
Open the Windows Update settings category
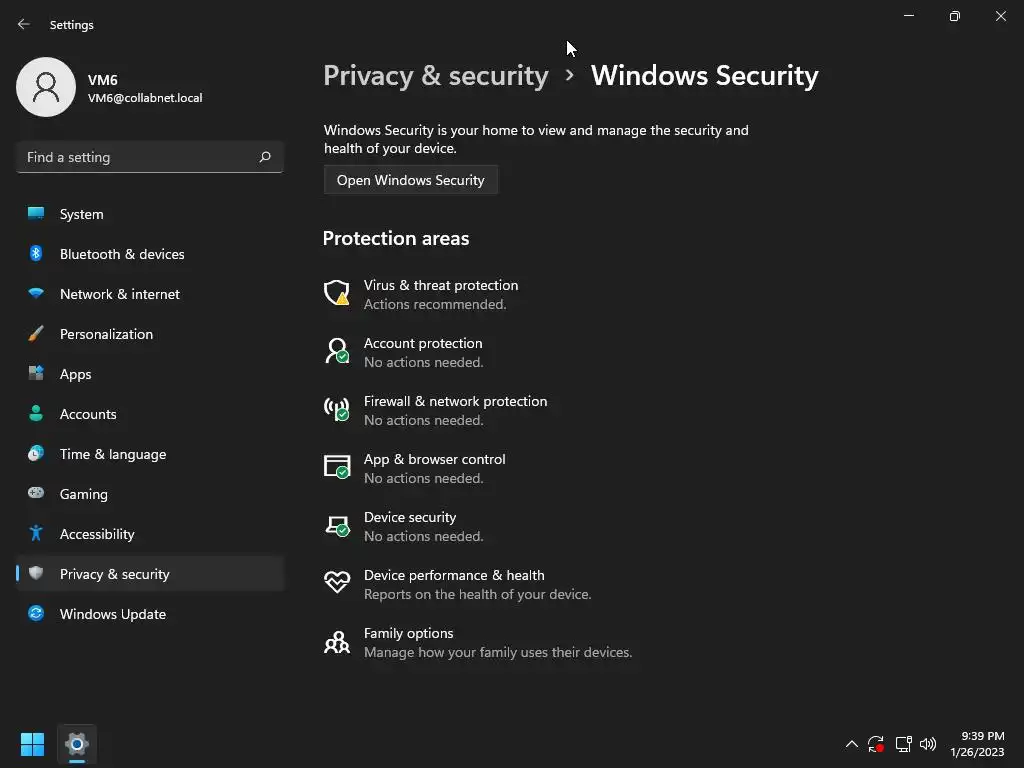112,614
